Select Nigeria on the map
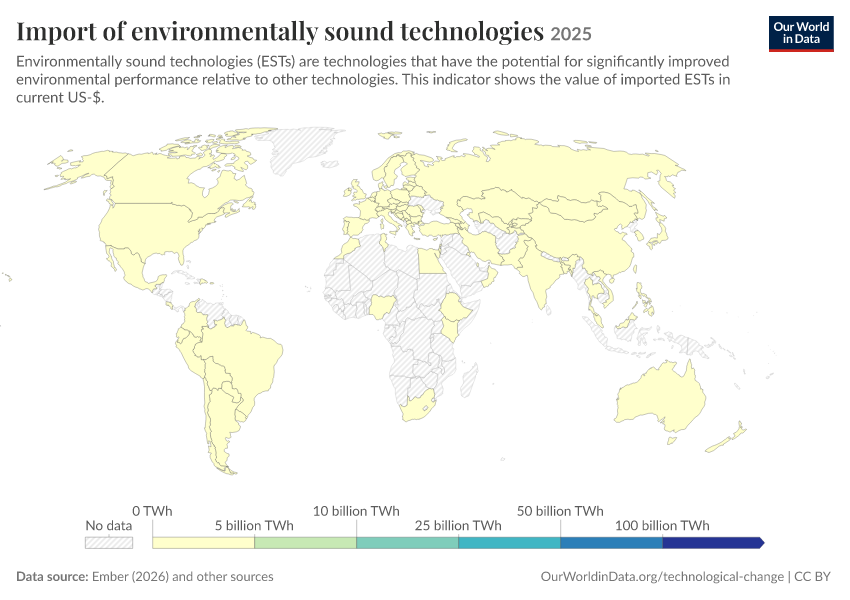The height and width of the screenshot is (600, 850). [383, 306]
